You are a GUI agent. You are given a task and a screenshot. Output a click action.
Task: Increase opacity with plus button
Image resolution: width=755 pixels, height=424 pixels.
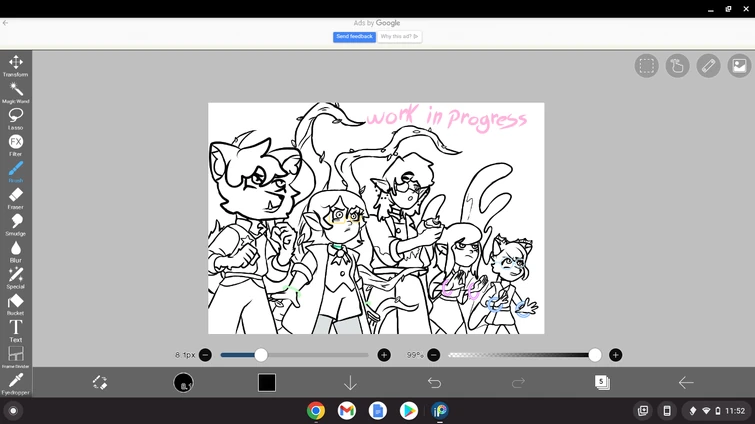click(x=615, y=355)
